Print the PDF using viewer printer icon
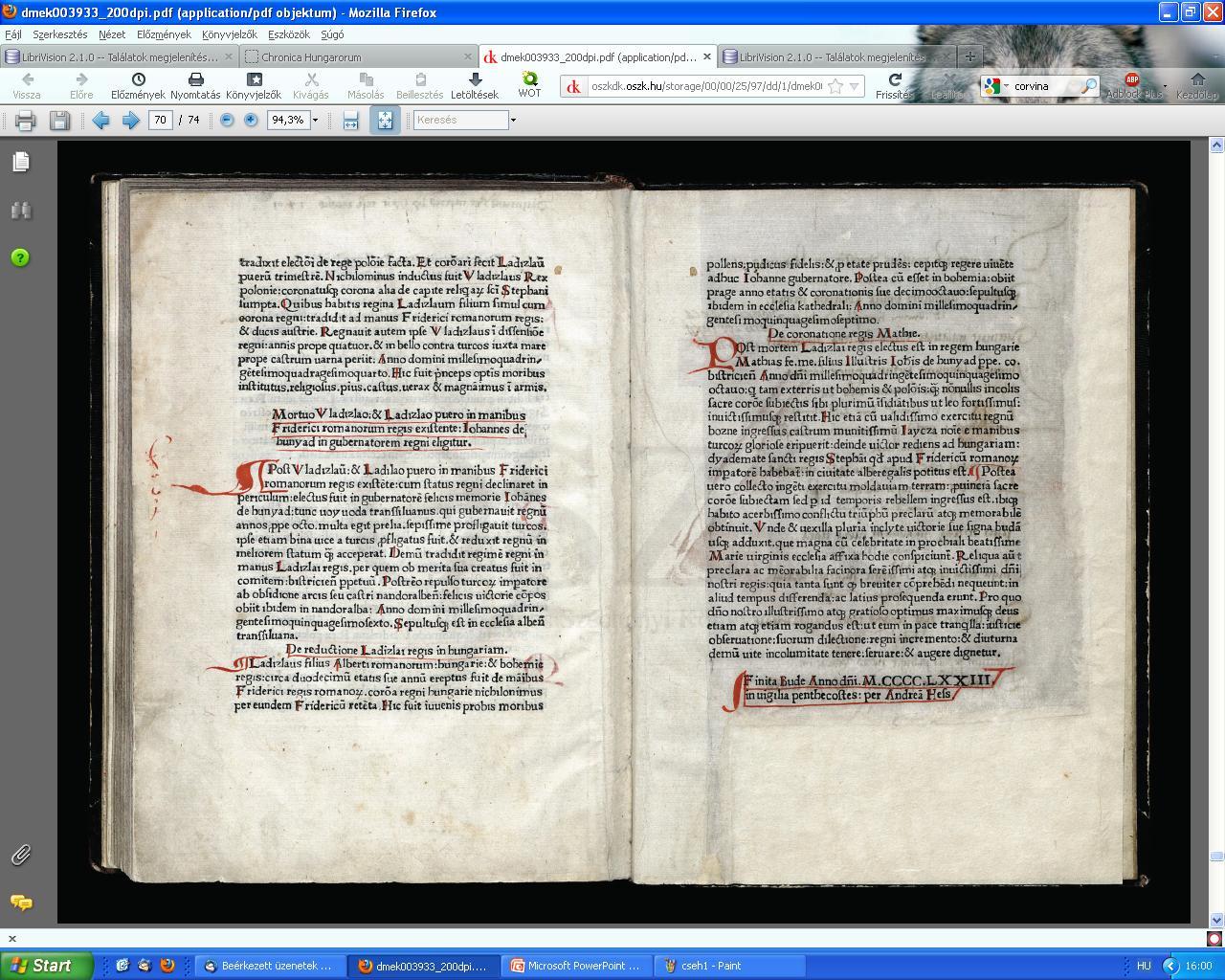The image size is (1225, 980). [26, 120]
